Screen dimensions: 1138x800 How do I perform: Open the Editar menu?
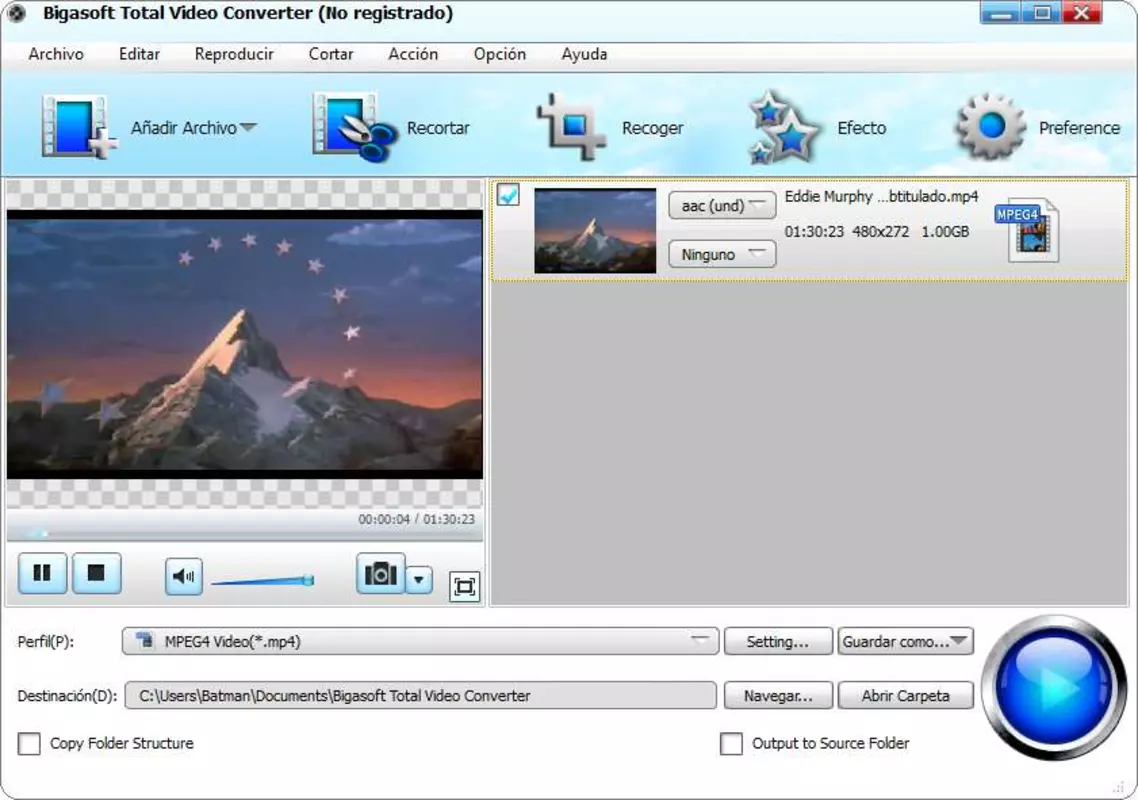(x=139, y=54)
